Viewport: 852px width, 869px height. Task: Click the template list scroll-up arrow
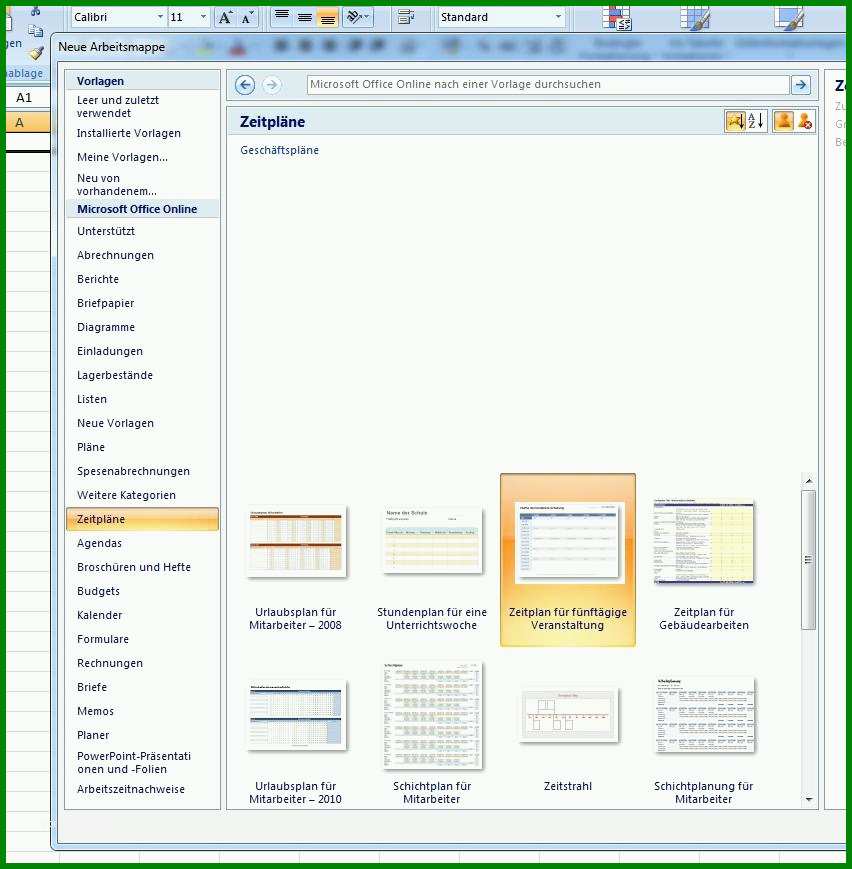(809, 481)
